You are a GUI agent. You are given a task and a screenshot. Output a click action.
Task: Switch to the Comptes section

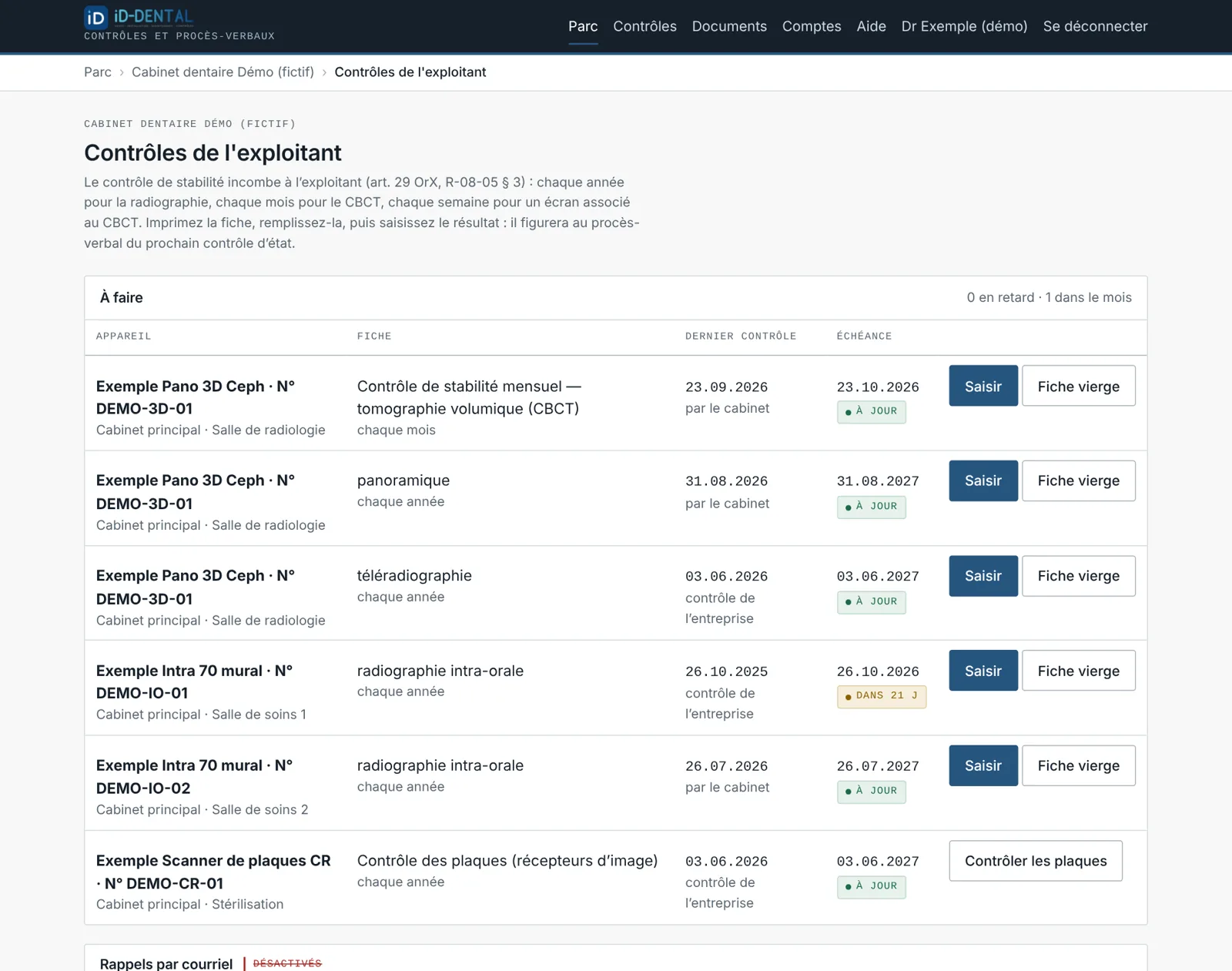pos(812,26)
